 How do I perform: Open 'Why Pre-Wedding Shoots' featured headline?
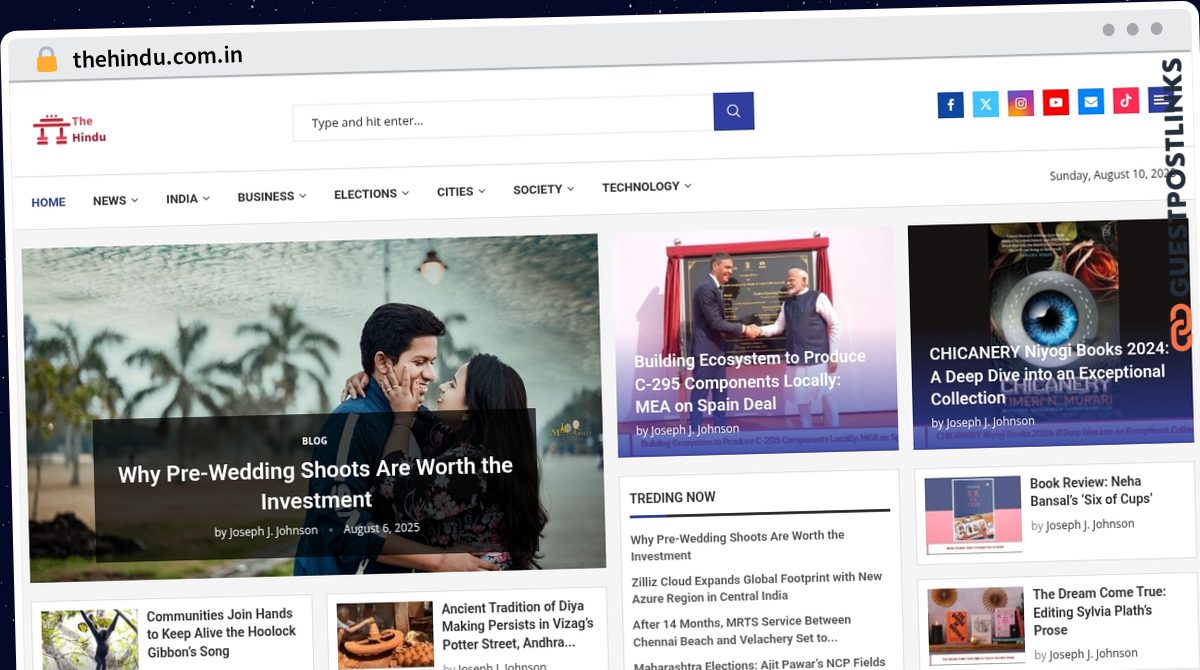pos(316,484)
